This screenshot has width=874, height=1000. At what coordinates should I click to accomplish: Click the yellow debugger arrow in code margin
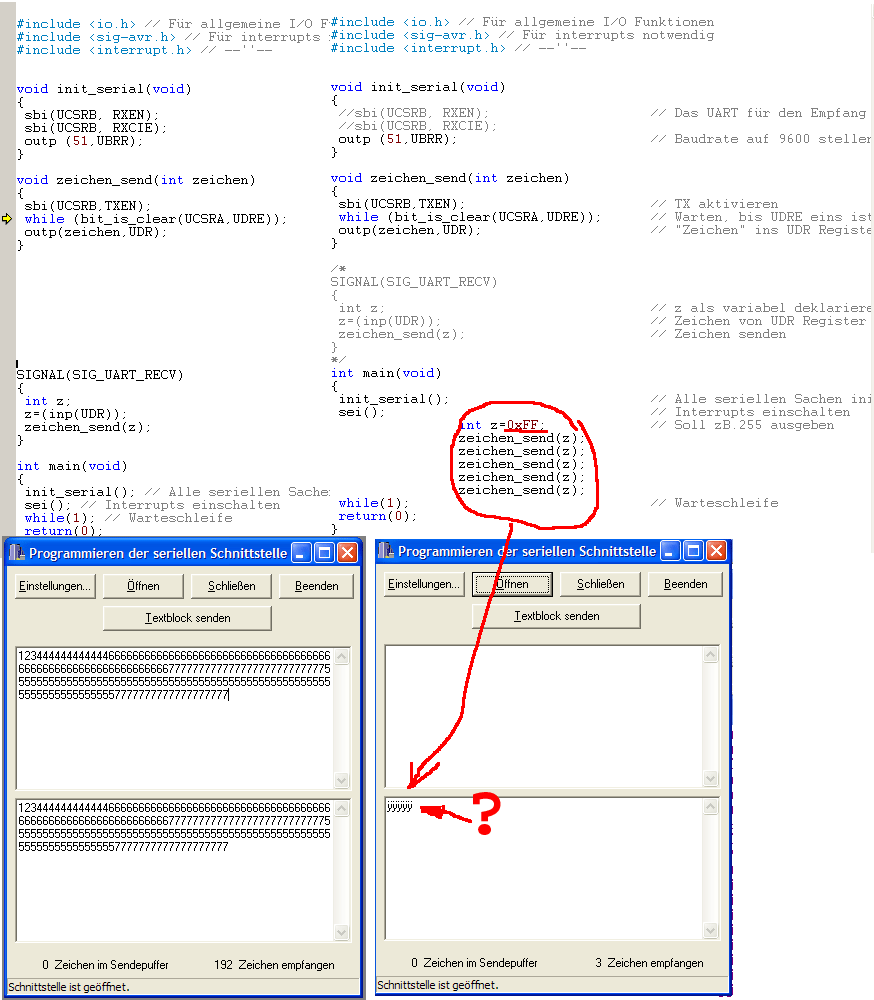tap(7, 219)
